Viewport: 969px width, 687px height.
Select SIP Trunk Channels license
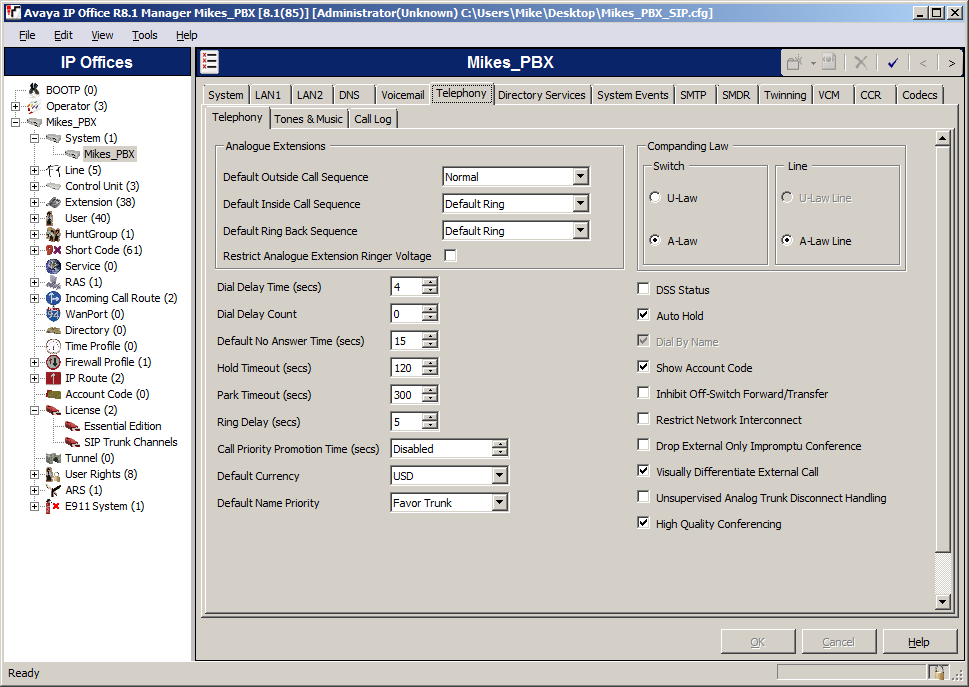(130, 442)
